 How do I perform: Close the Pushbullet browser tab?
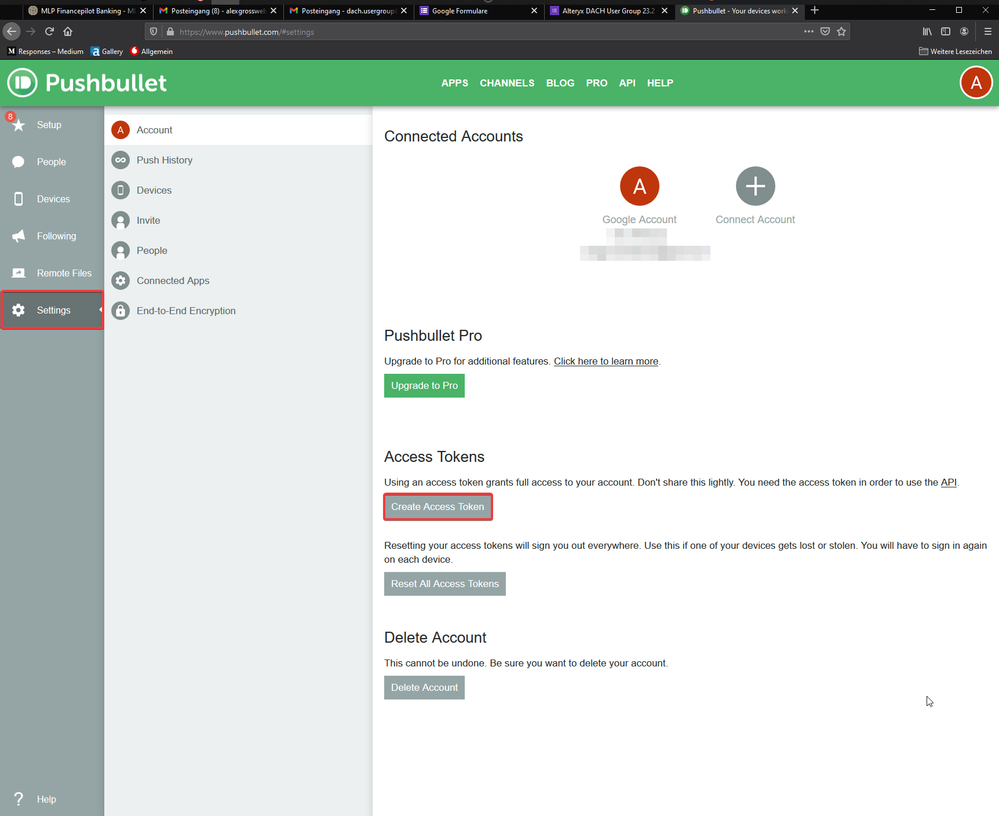[795, 11]
